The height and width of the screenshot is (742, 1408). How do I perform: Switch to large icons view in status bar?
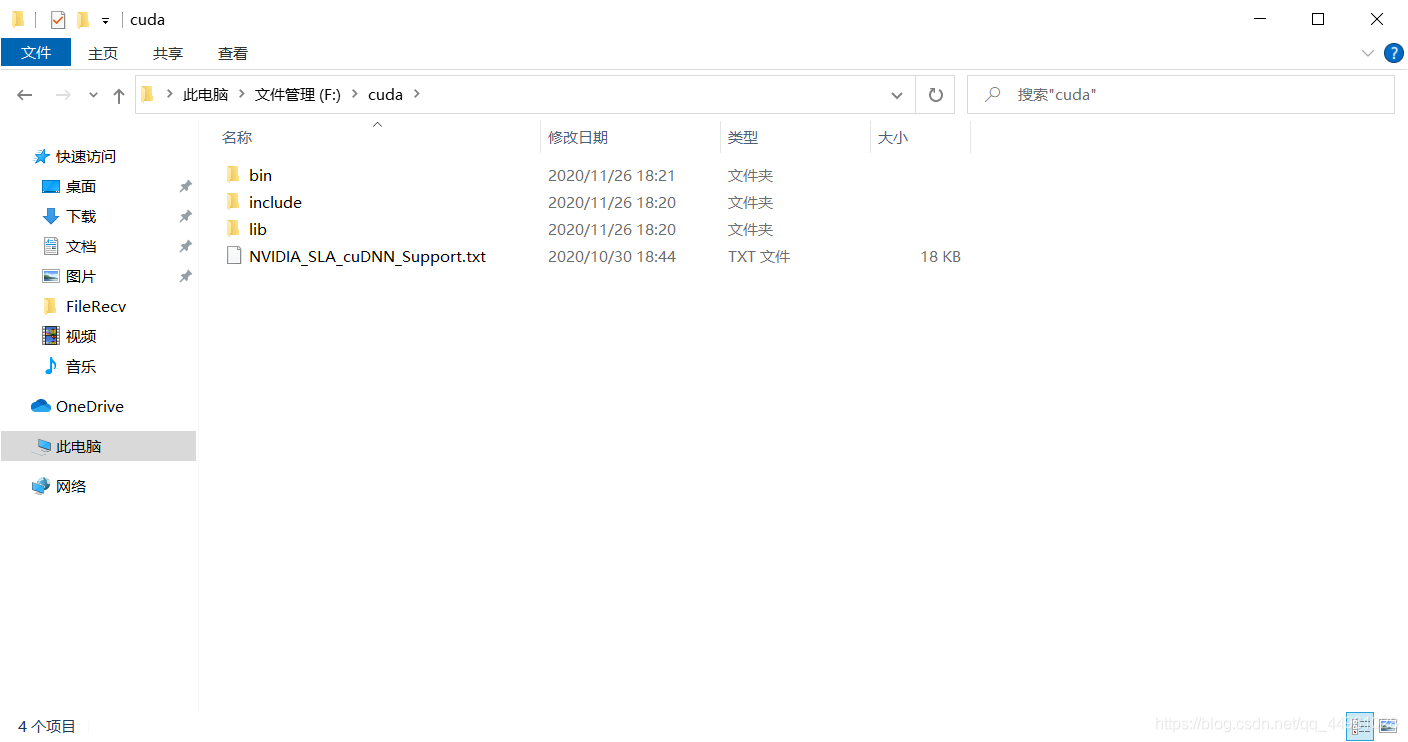tap(1388, 726)
